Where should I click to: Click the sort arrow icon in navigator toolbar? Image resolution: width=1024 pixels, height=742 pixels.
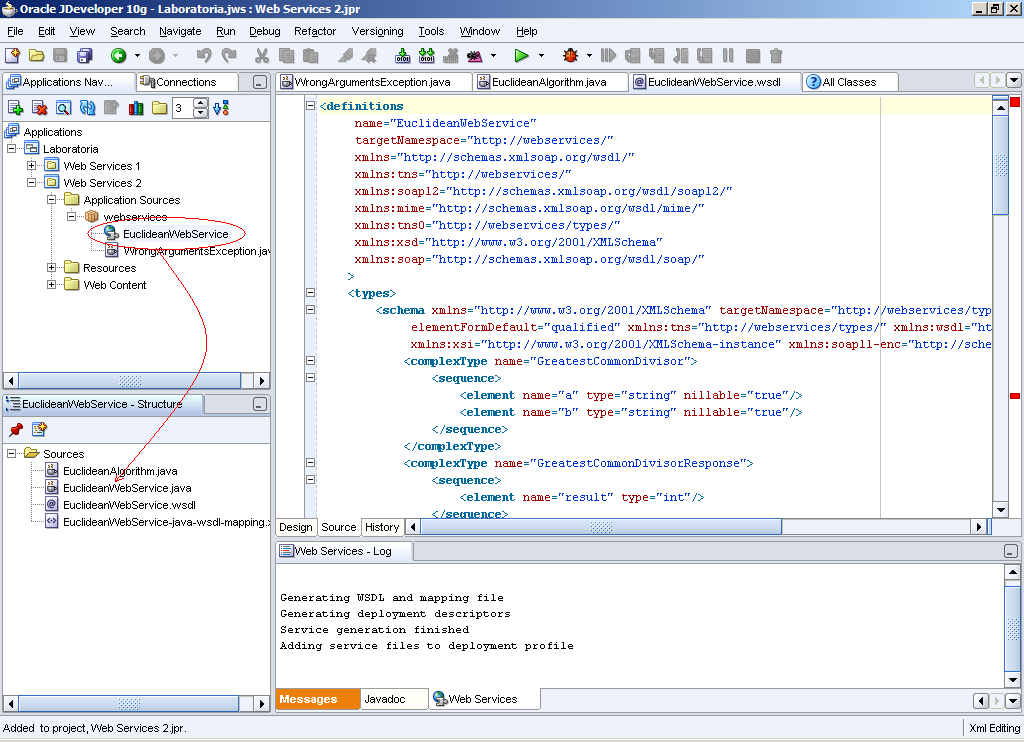click(x=221, y=108)
